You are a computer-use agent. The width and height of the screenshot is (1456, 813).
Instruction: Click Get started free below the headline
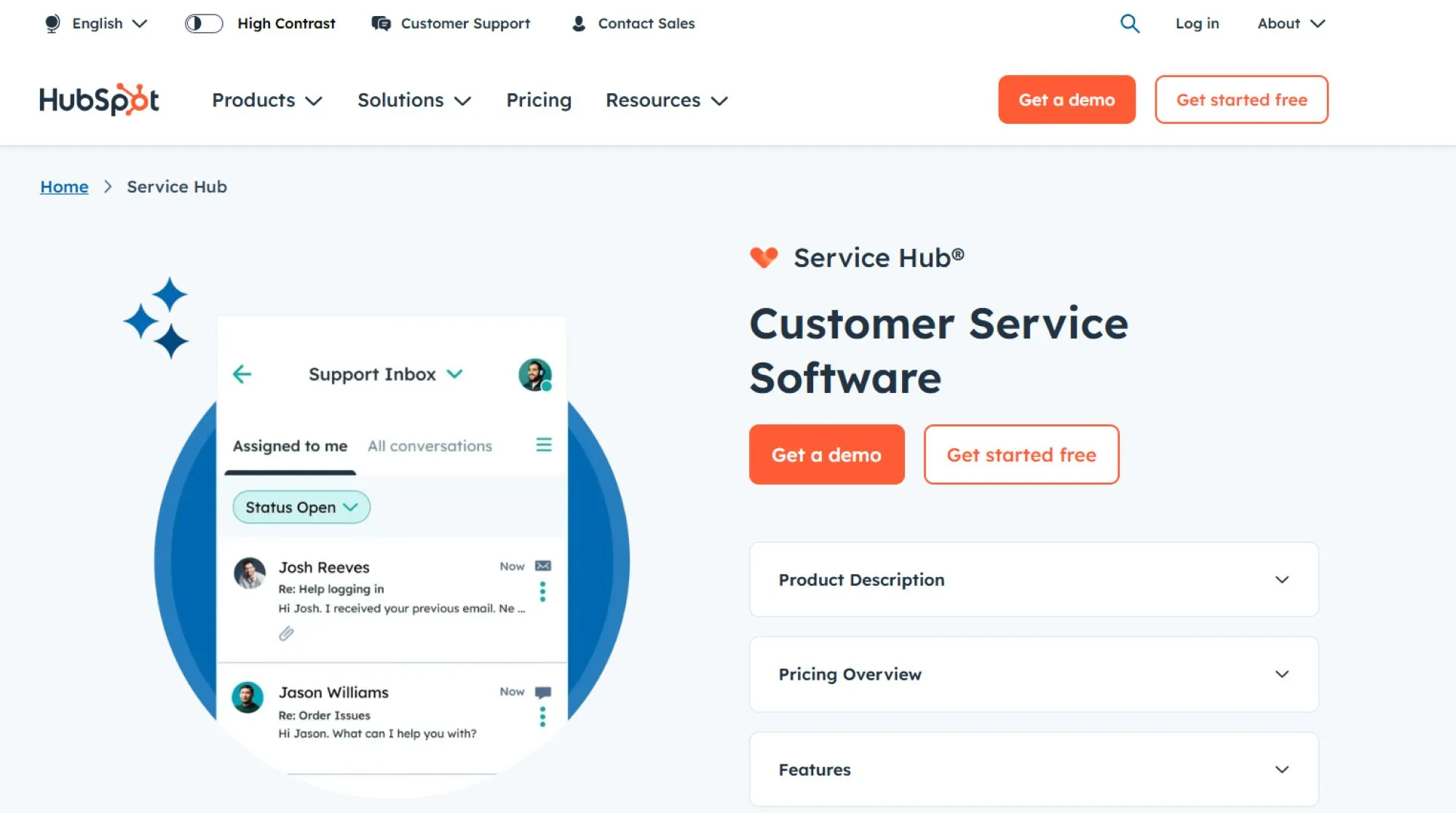[x=1021, y=455]
